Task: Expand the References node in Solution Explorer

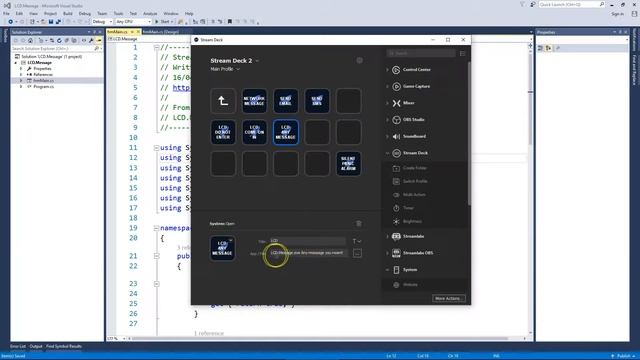Action: pos(21,75)
